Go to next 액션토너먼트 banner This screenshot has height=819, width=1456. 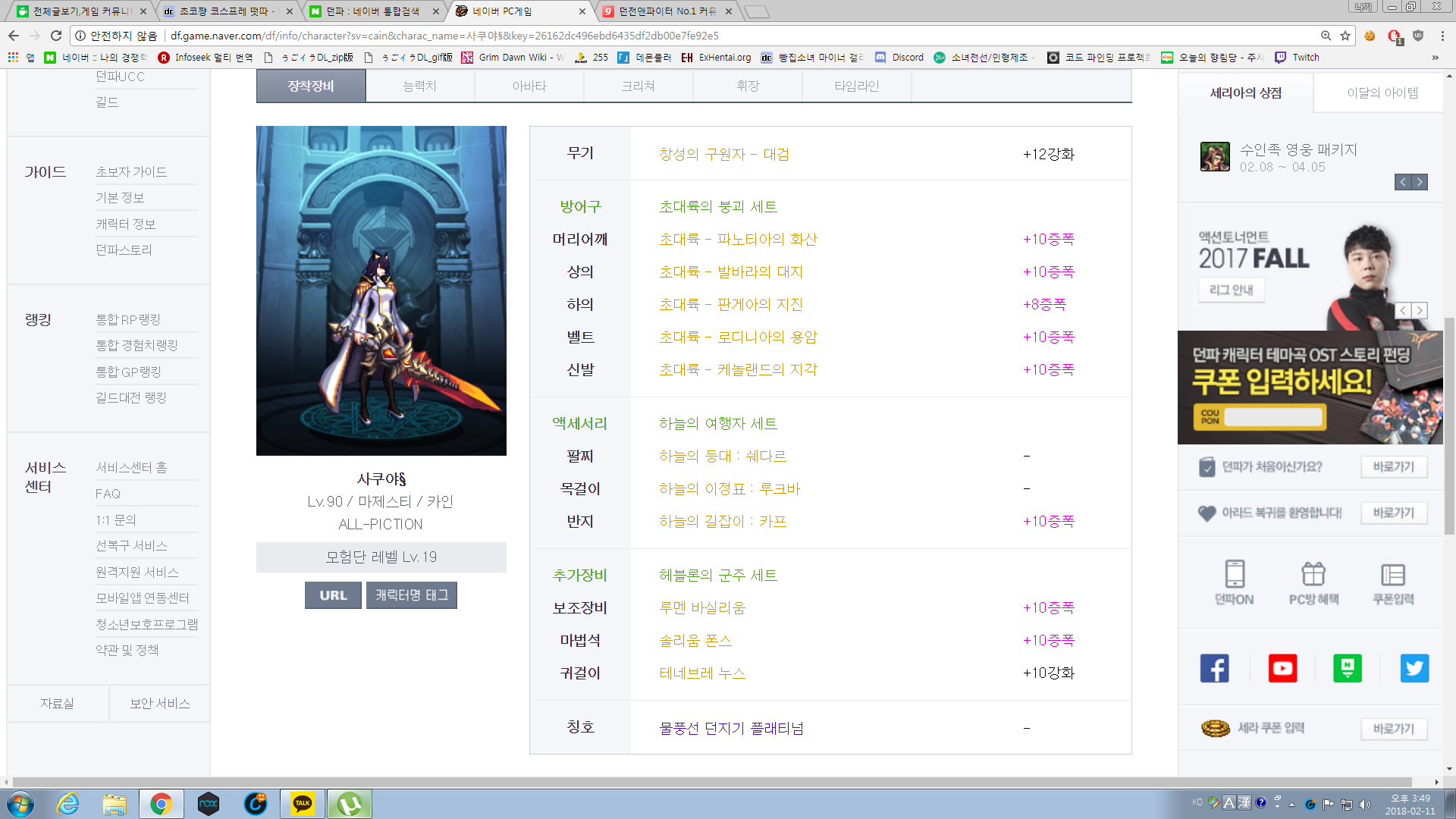click(1420, 310)
